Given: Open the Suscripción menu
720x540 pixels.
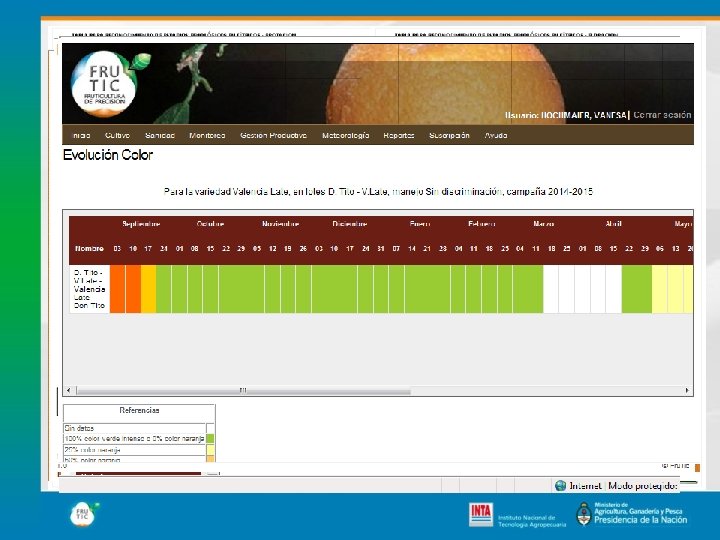Looking at the screenshot, I should coord(449,135).
